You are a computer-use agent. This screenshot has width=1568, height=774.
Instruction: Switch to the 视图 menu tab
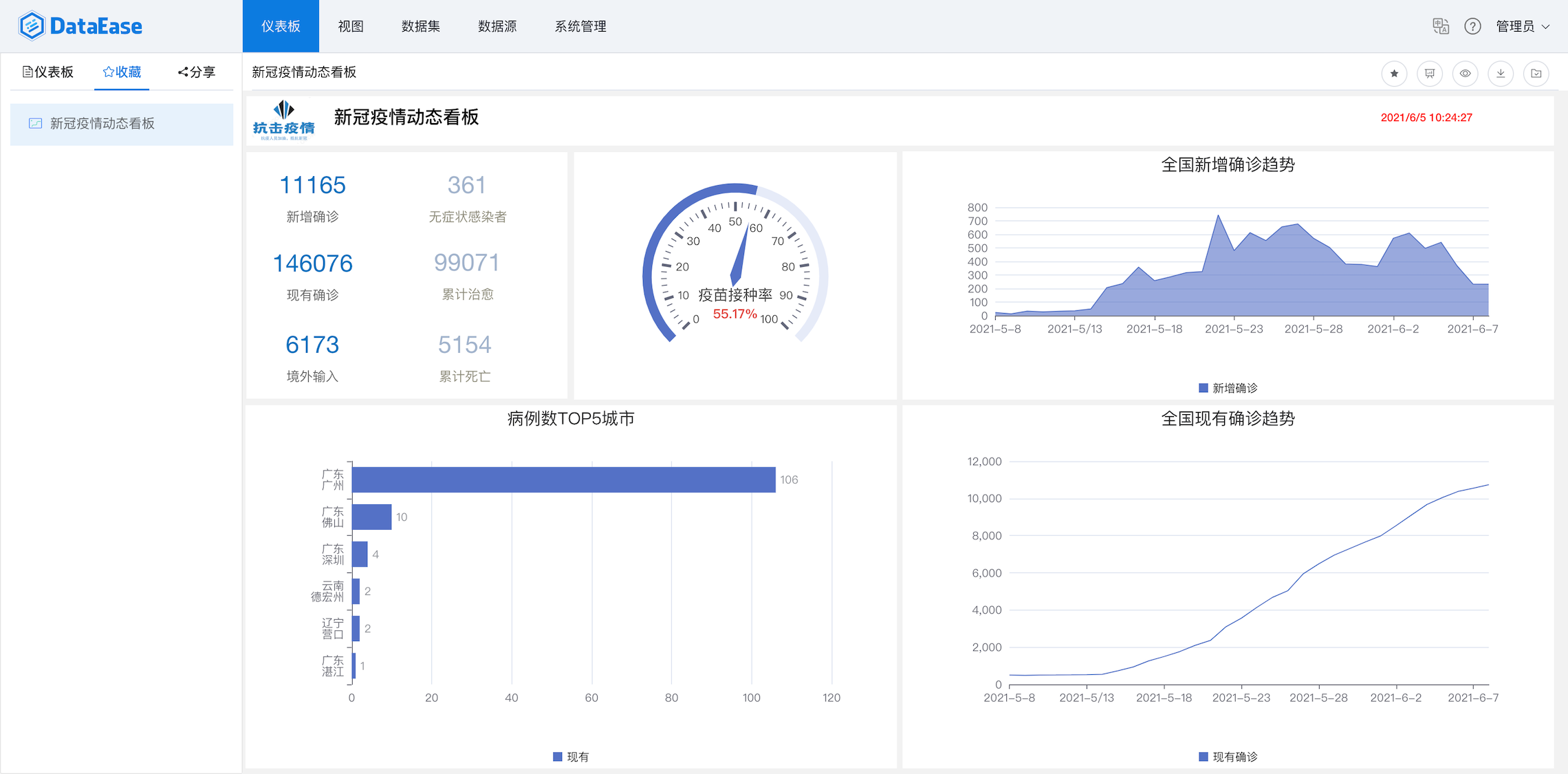[x=351, y=26]
